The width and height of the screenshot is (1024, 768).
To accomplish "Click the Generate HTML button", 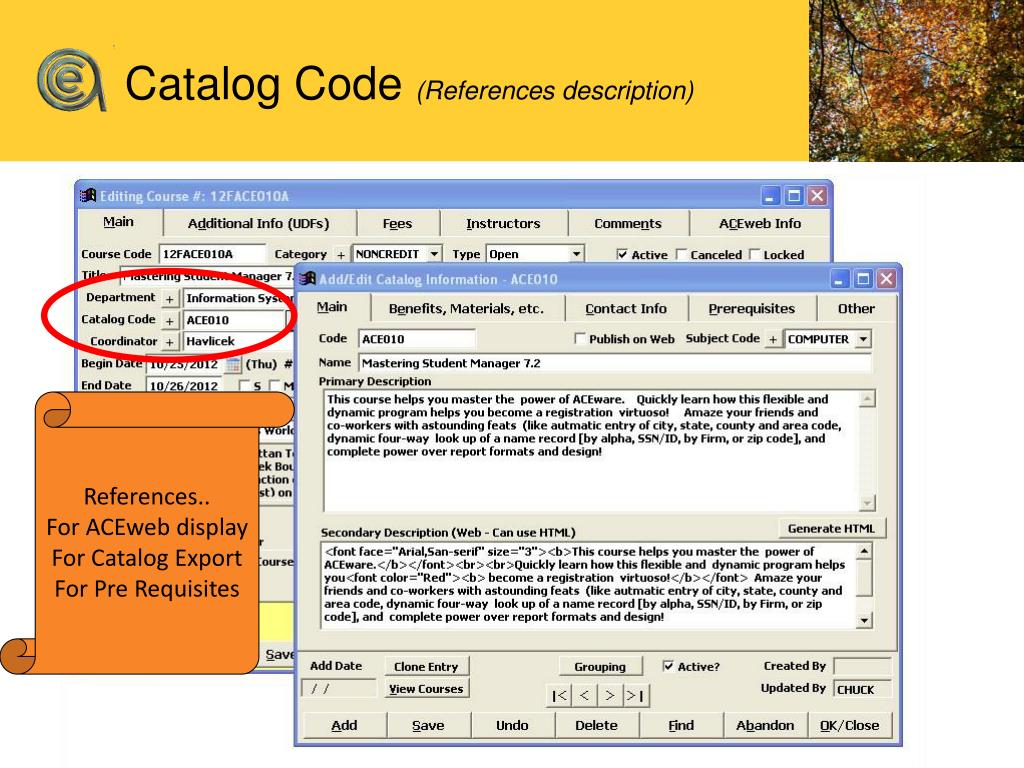I will (831, 528).
